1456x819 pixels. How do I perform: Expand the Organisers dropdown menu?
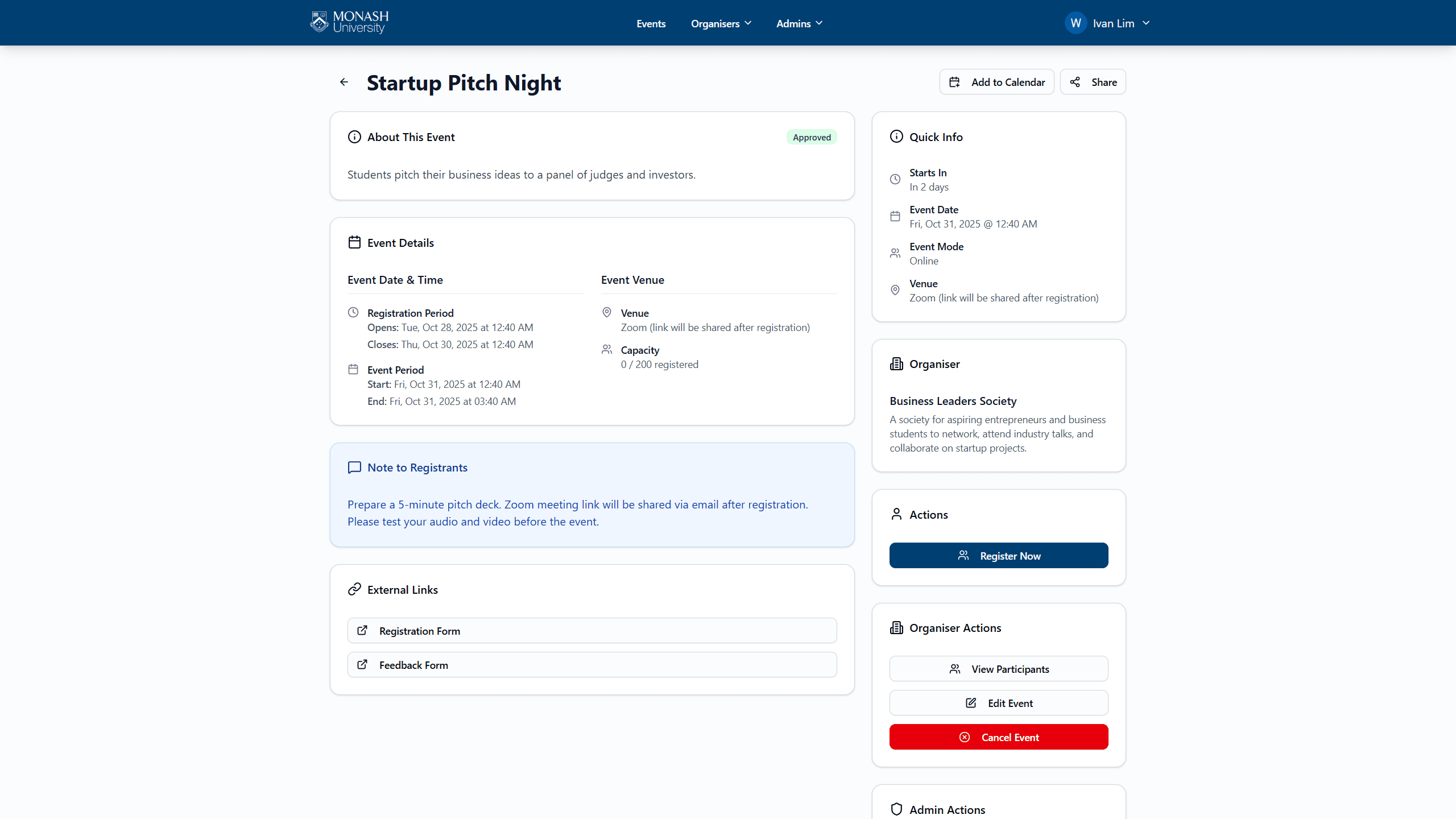(x=721, y=23)
